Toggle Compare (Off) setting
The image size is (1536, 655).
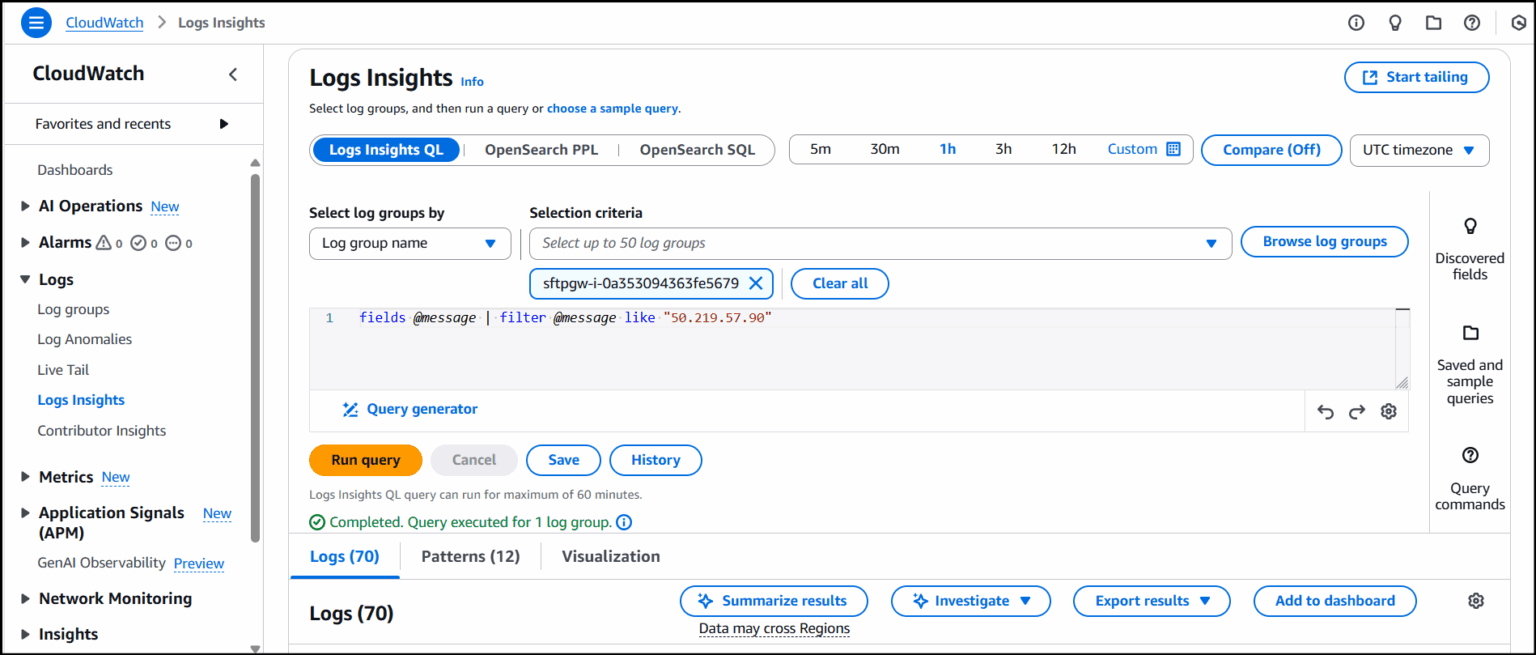coord(1271,149)
